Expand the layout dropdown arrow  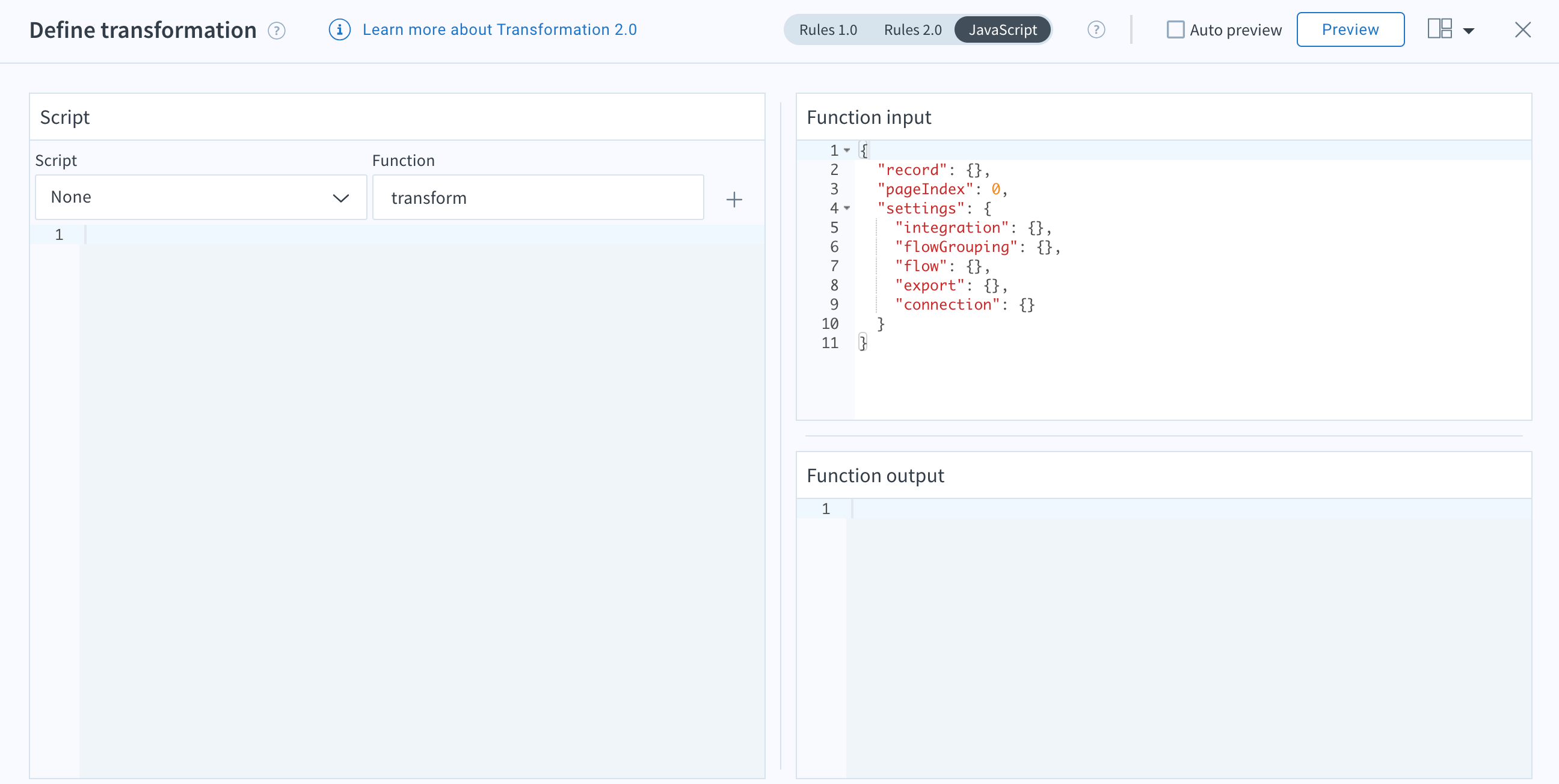pyautogui.click(x=1469, y=31)
